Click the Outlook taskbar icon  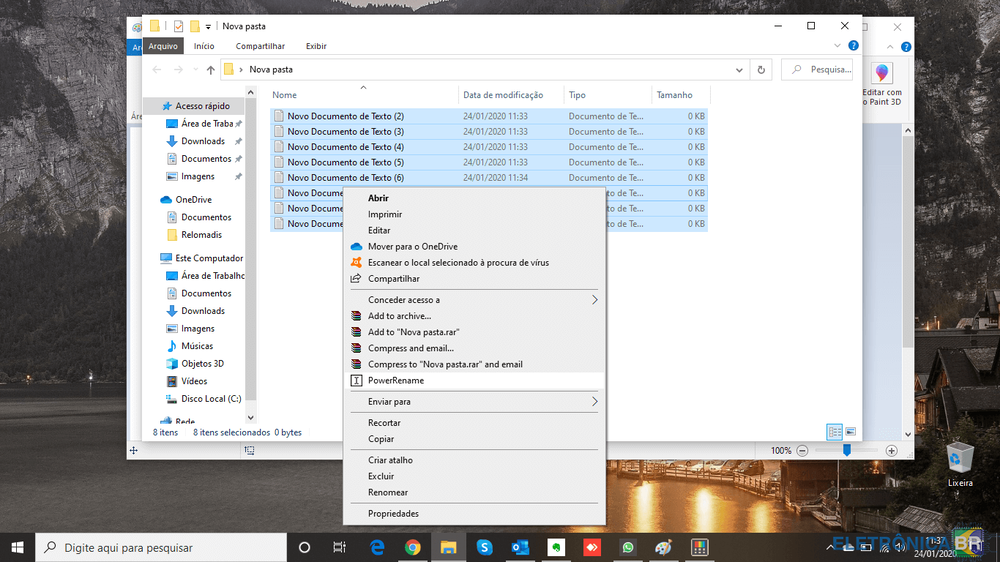[x=520, y=547]
